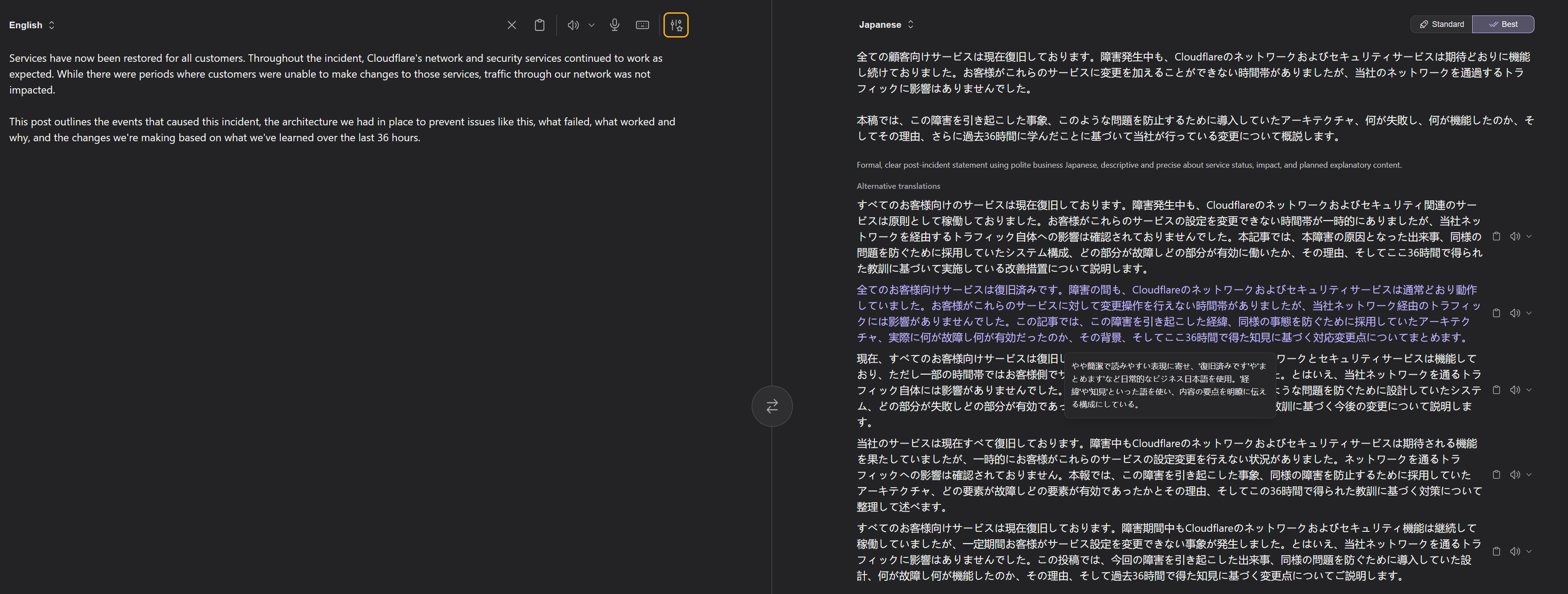Switch to Standard translation quality
1568x594 pixels.
coord(1441,24)
